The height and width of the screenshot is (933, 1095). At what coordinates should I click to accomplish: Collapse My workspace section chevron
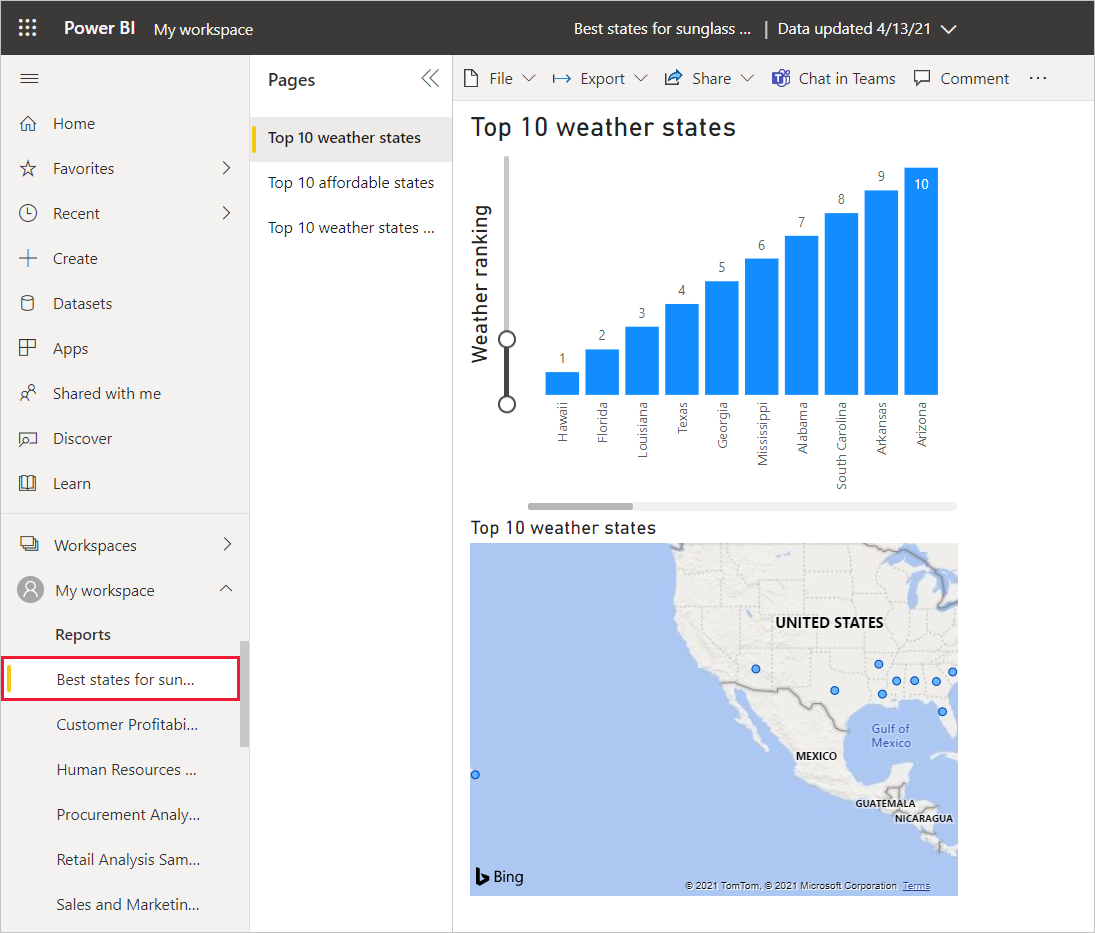coord(226,588)
